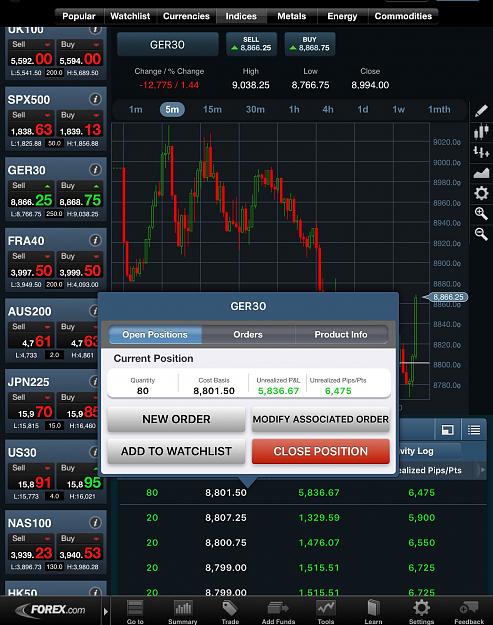493x625 pixels.
Task: Open AUS200 info icon
Action: pyautogui.click(x=94, y=311)
